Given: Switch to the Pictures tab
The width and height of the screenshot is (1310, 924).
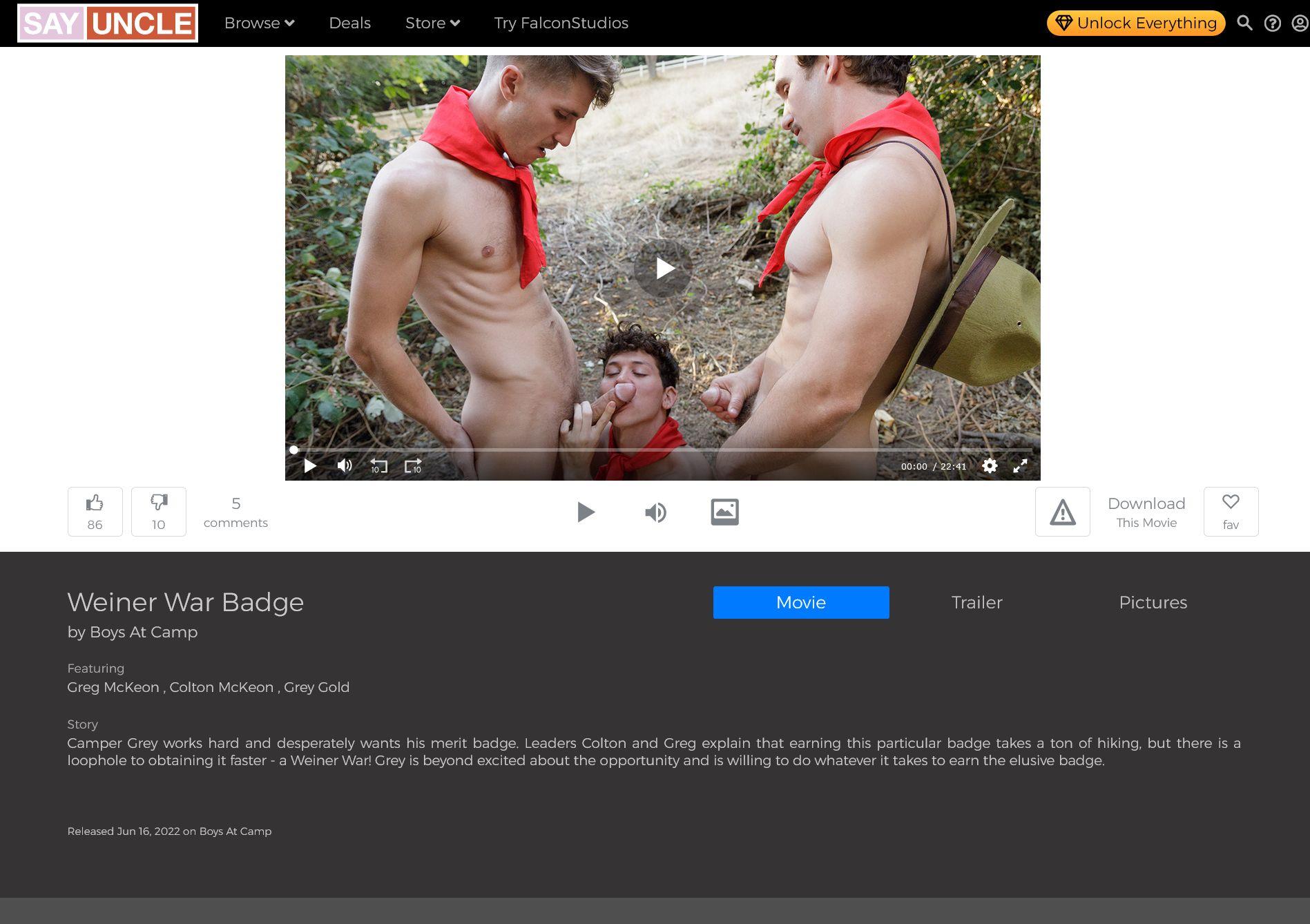Looking at the screenshot, I should point(1153,602).
